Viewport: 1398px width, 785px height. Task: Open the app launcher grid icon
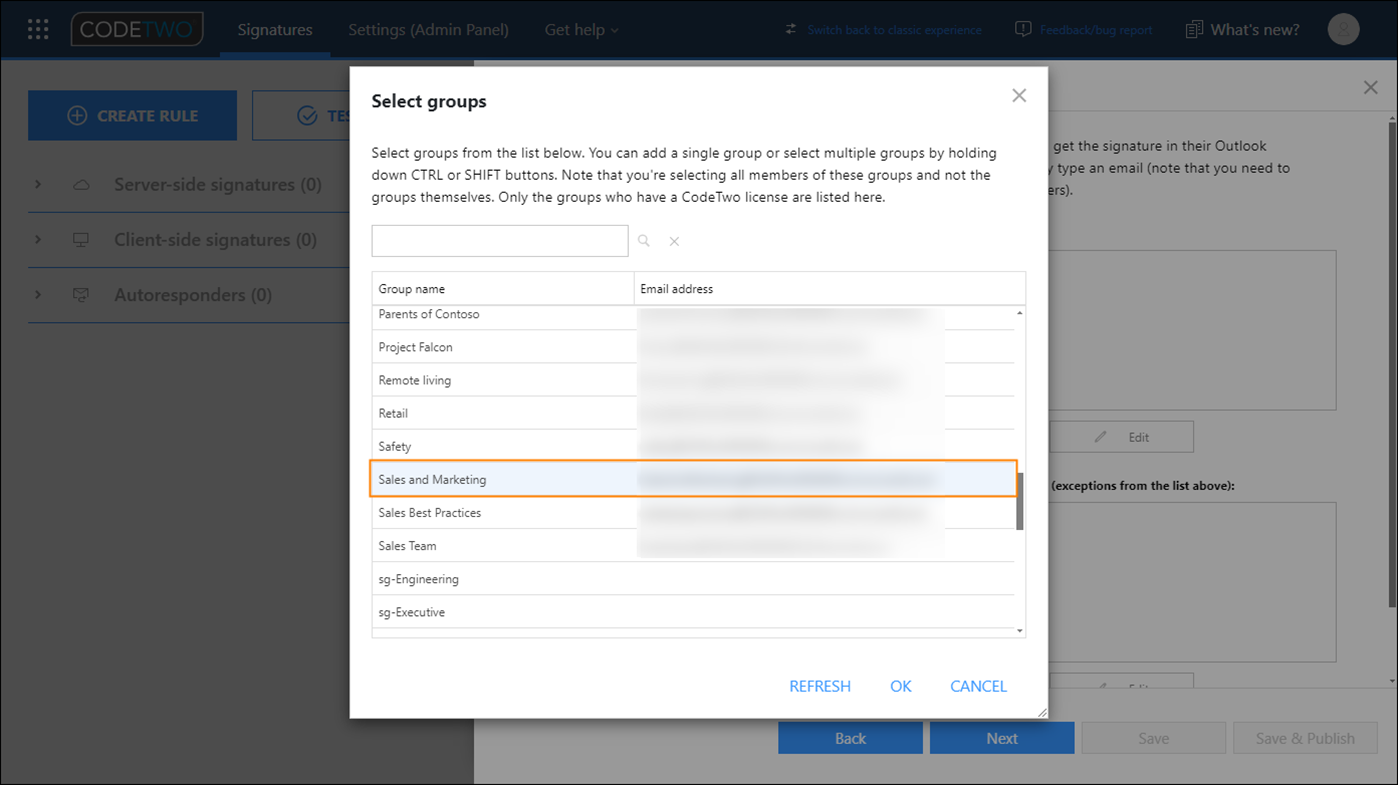38,28
